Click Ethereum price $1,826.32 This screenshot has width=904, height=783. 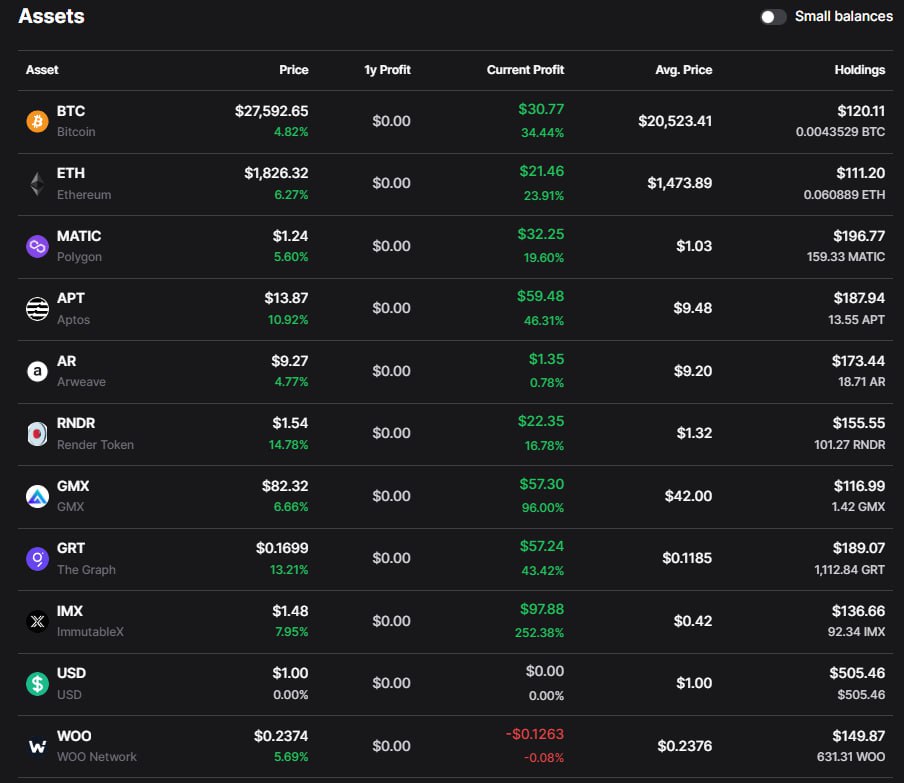276,173
